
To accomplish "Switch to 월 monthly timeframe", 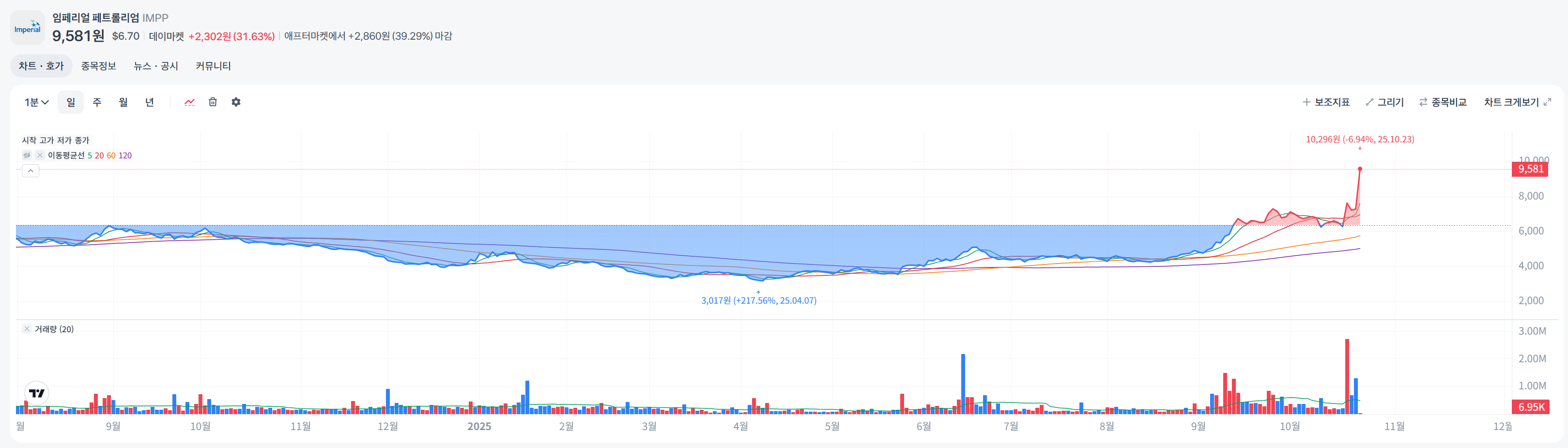I will [123, 102].
